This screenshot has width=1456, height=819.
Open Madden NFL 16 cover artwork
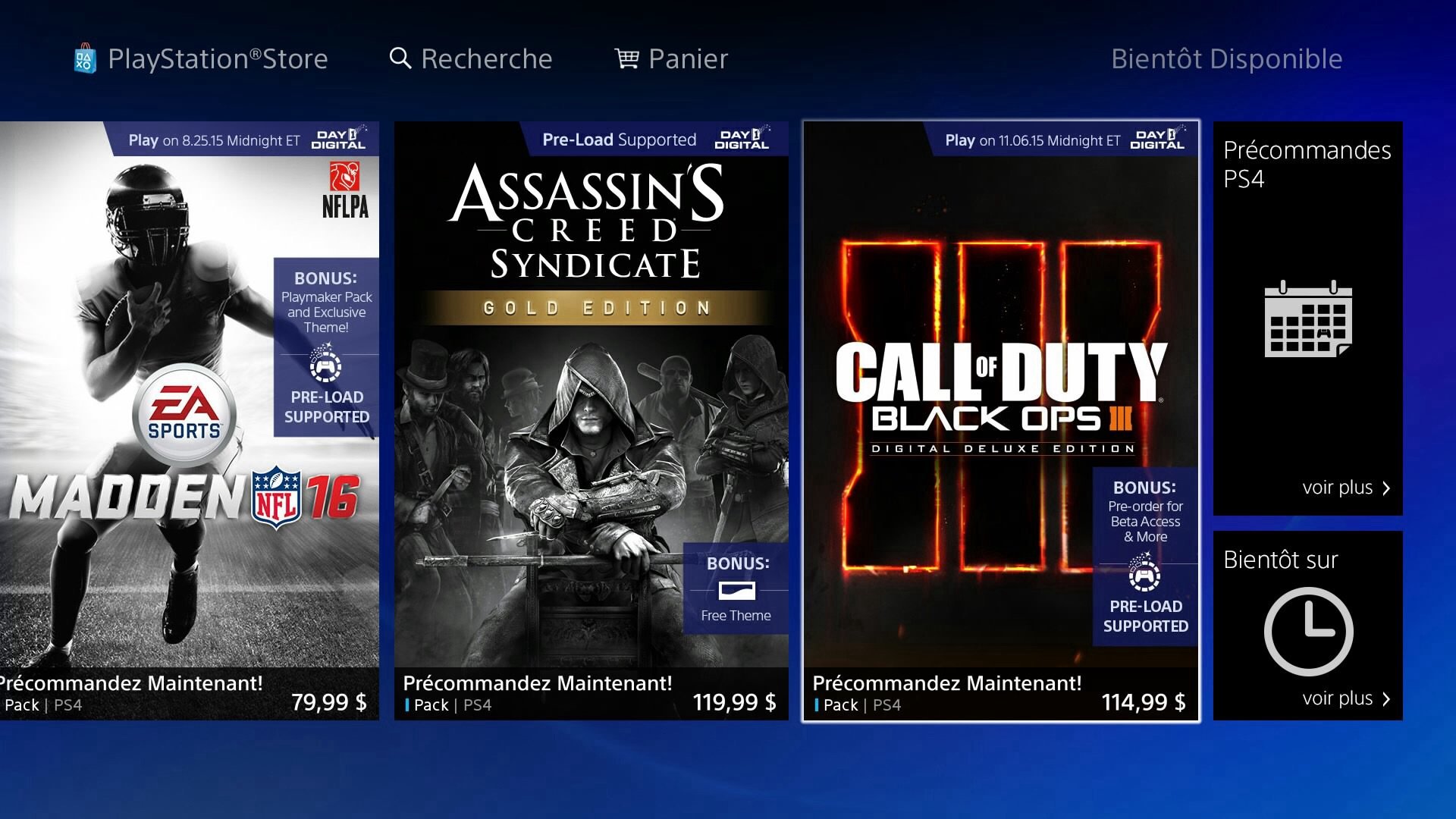pos(190,394)
